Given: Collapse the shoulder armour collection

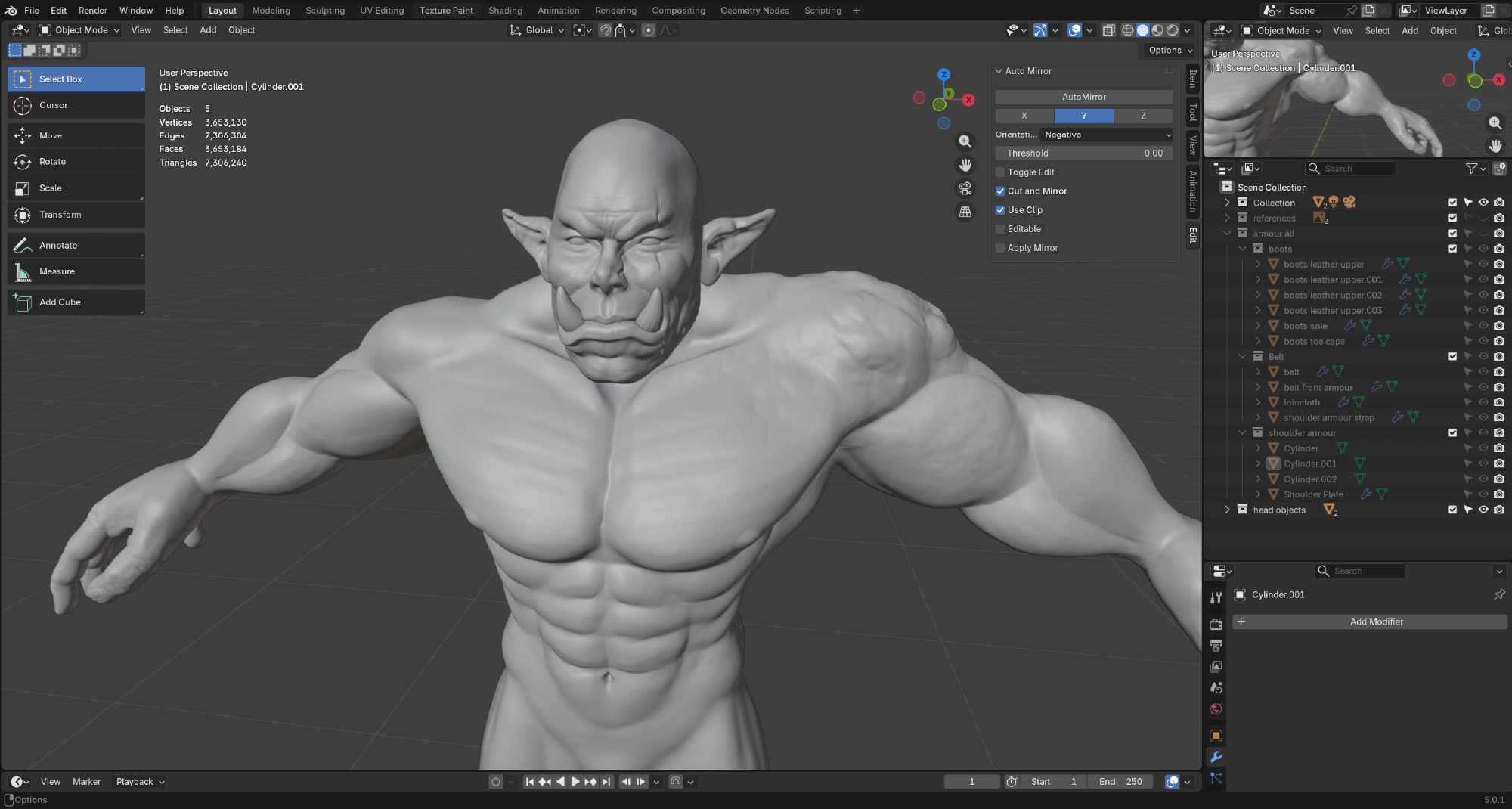Looking at the screenshot, I should (1242, 433).
